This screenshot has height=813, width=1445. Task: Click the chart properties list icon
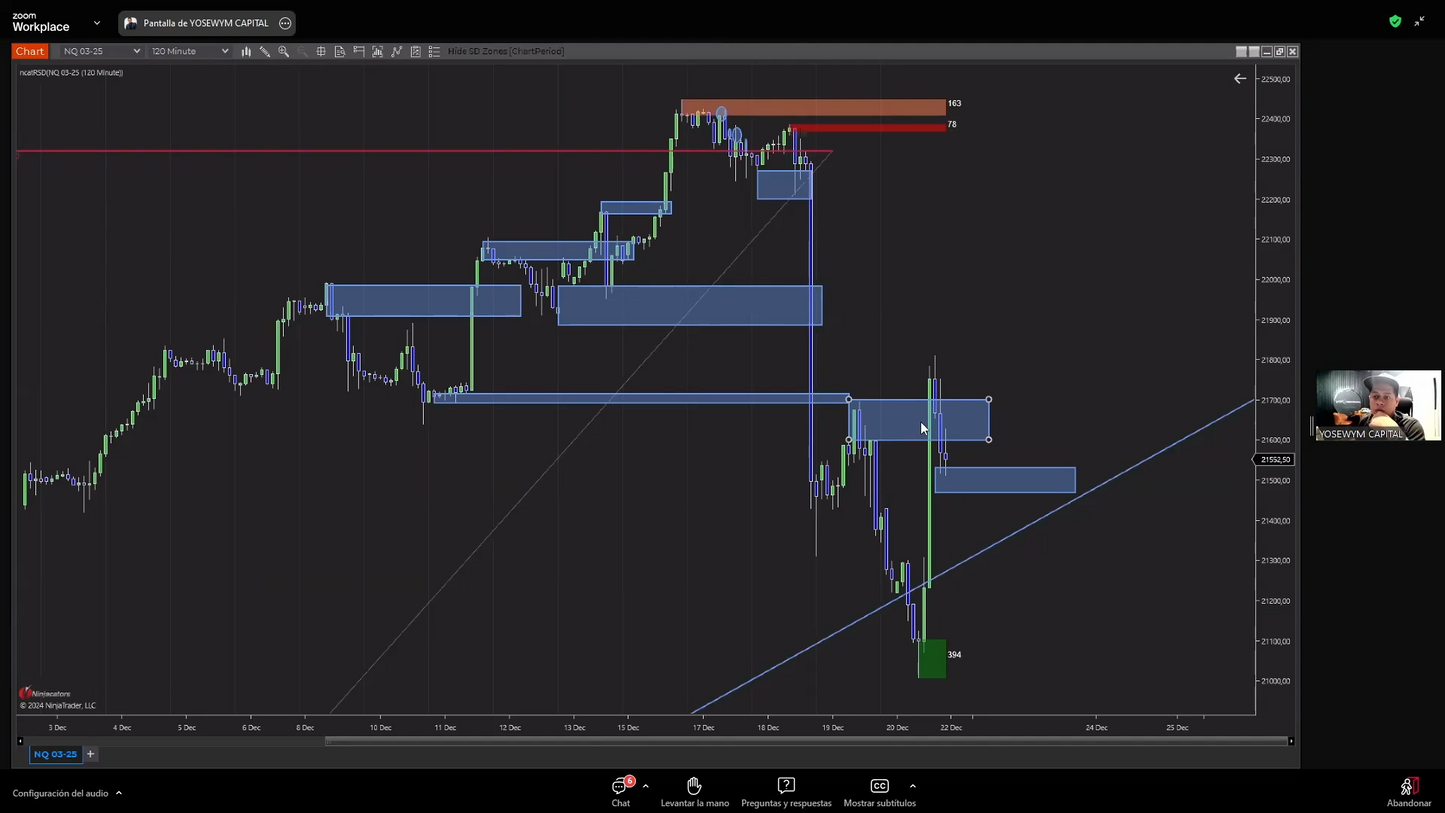pos(434,51)
